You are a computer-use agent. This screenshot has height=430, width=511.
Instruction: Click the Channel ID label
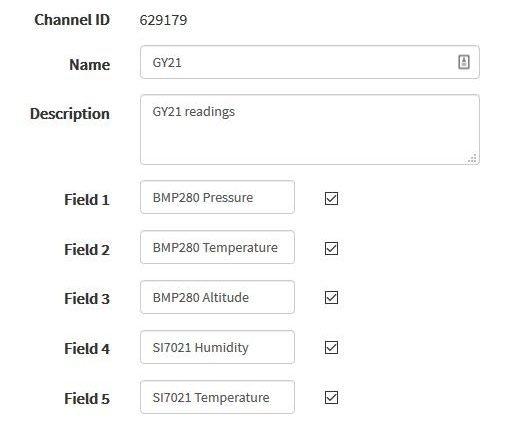pos(72,20)
